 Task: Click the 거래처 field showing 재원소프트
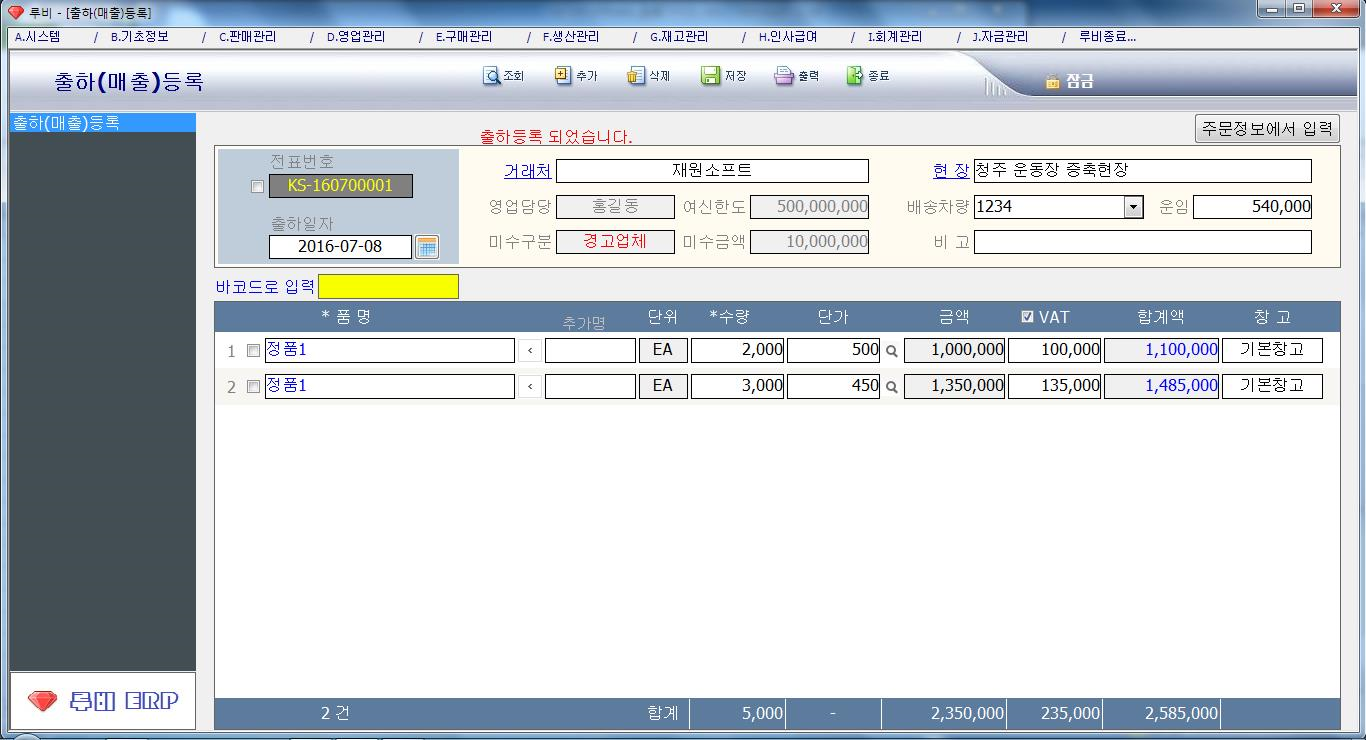[x=712, y=171]
